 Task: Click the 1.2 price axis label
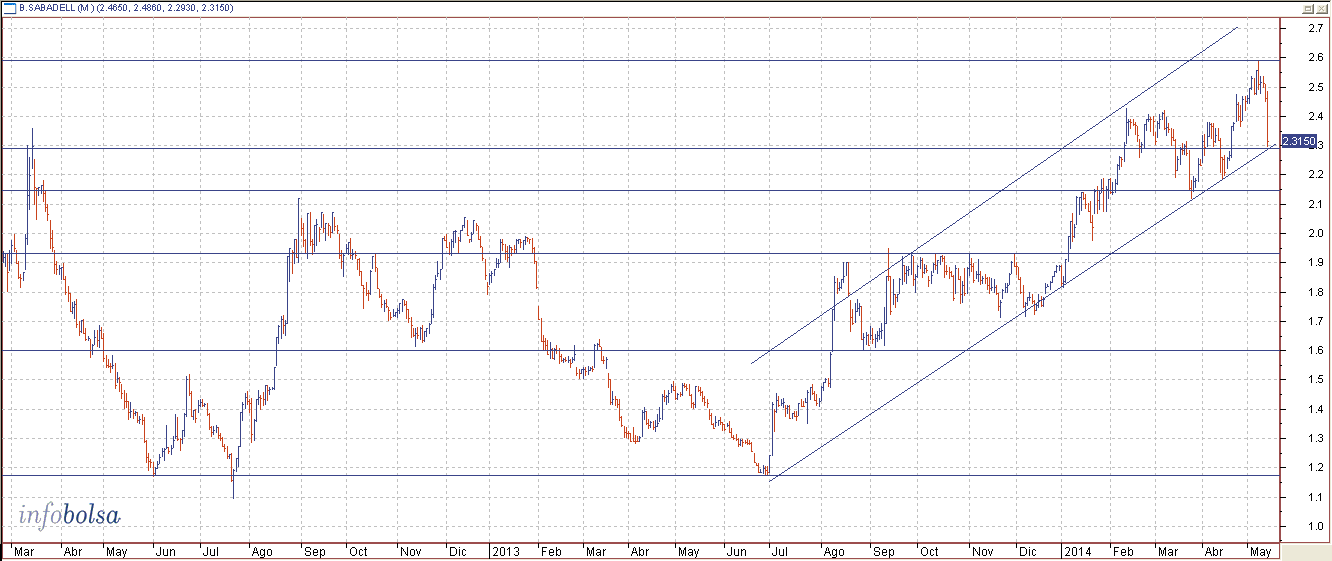1316,468
